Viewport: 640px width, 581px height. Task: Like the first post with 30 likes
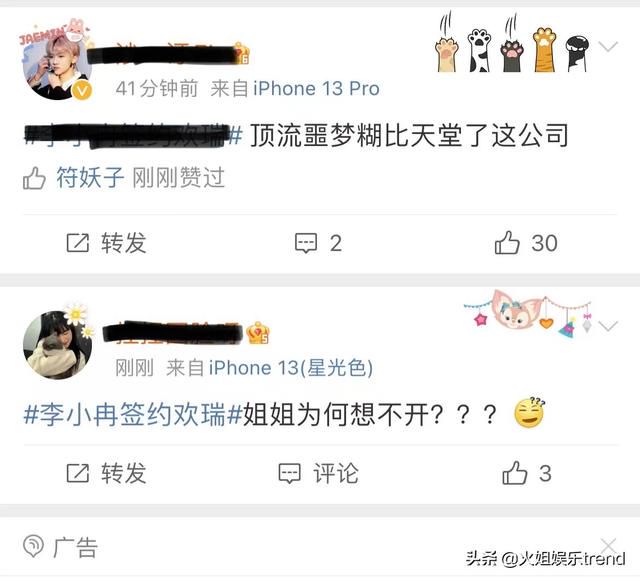click(x=526, y=243)
